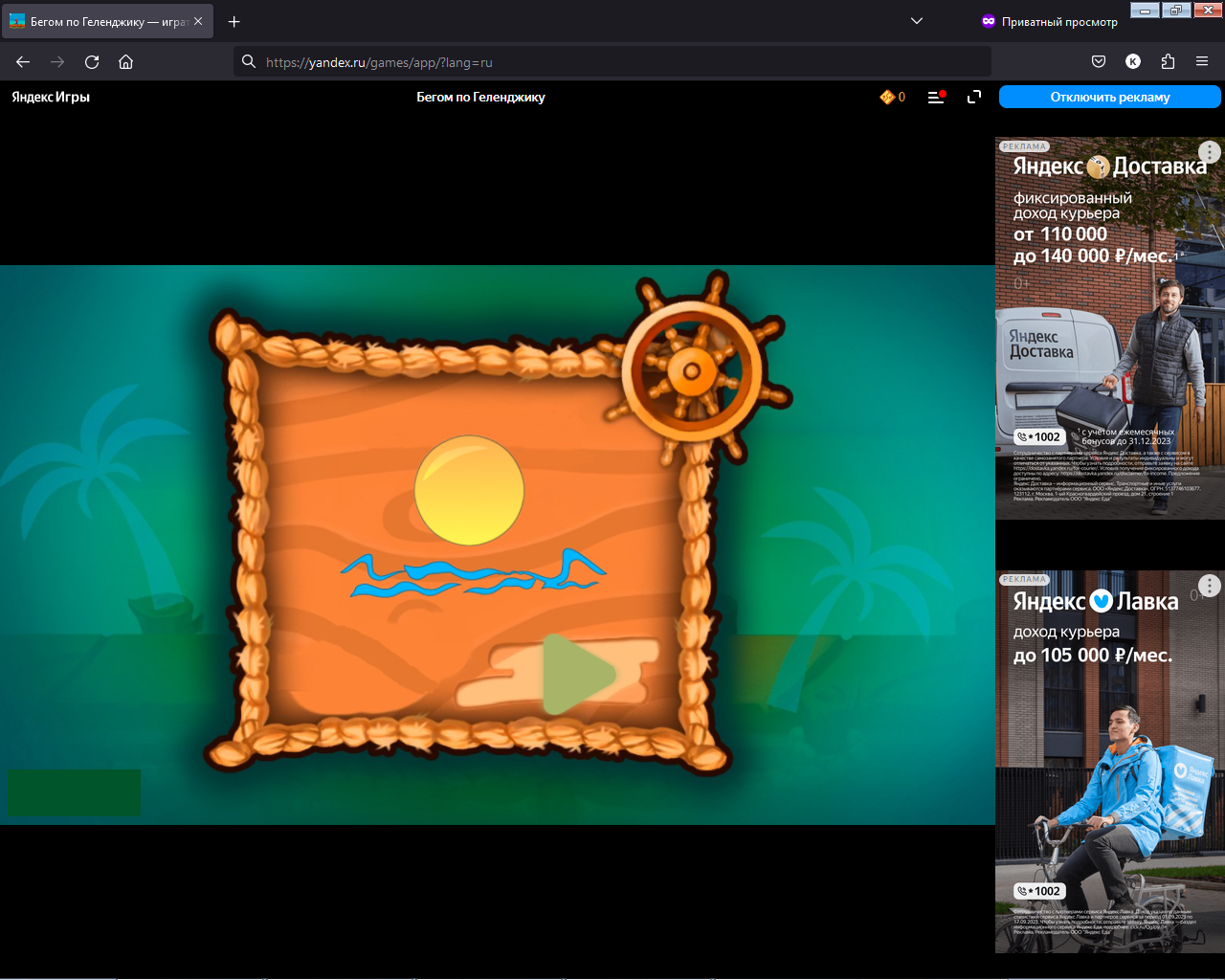Open the Яндекс Доставка courier ad banner
The width and height of the screenshot is (1225, 980).
1110,328
